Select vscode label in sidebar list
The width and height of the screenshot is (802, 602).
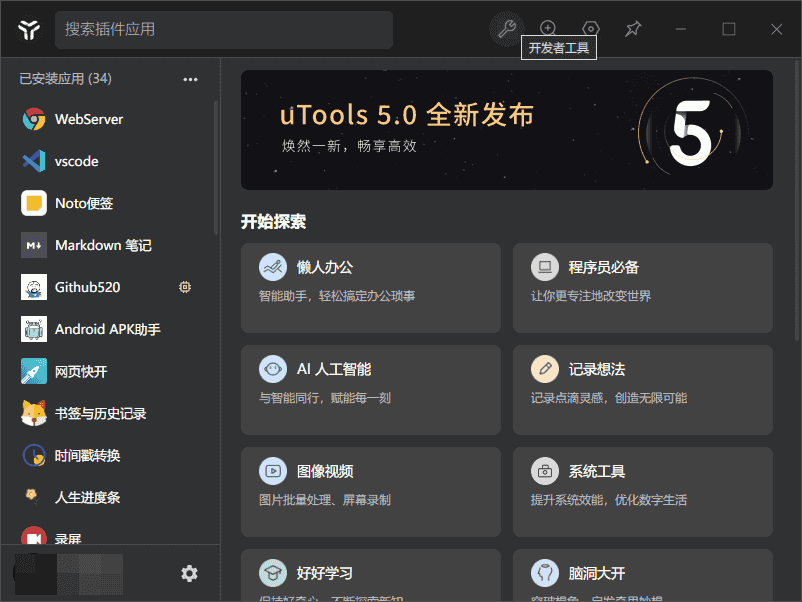click(77, 161)
